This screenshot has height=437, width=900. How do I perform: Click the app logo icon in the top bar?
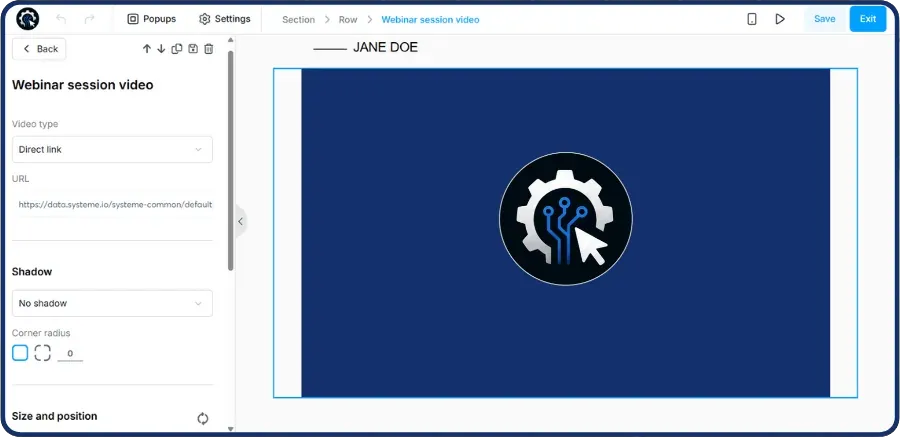point(28,19)
